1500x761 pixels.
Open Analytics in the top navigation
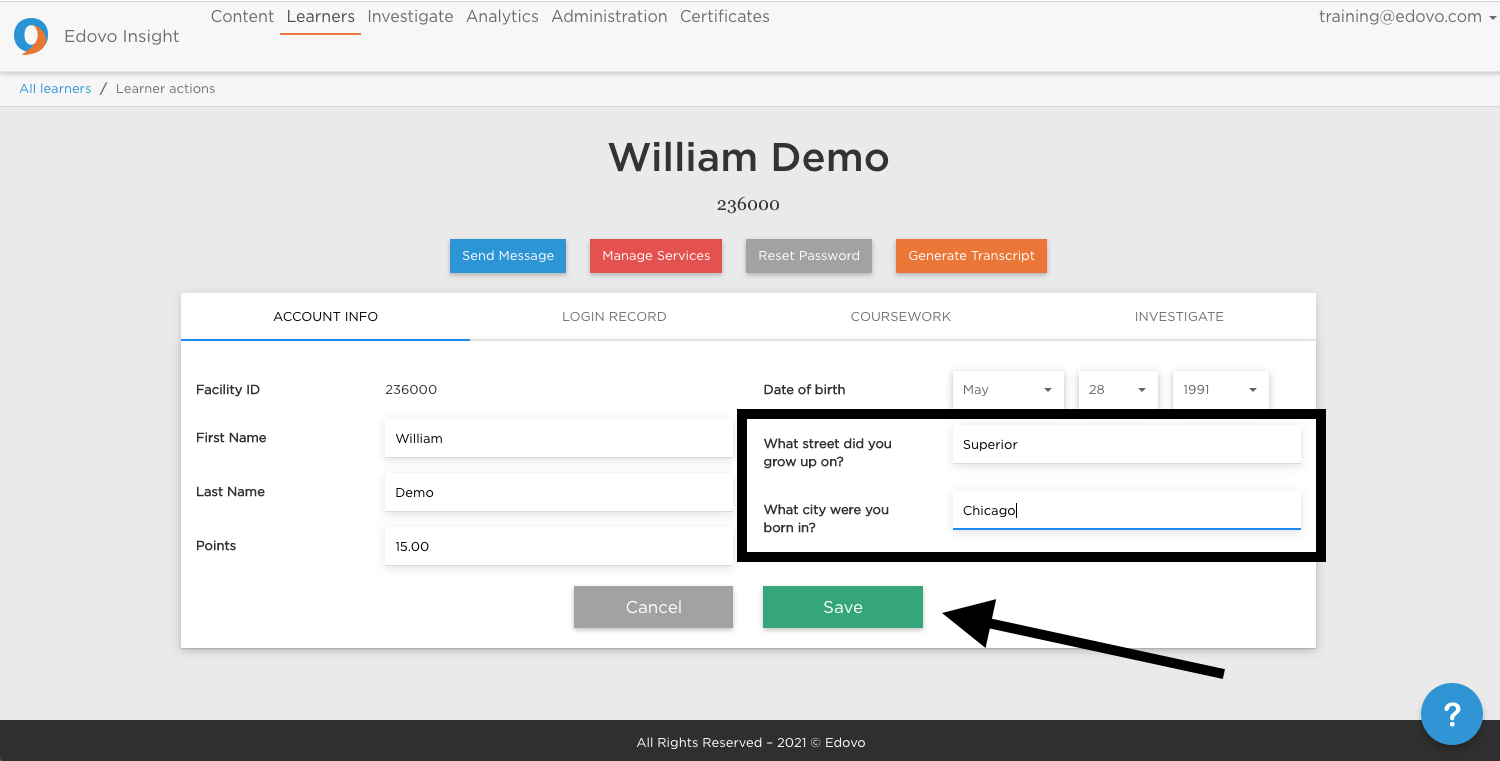point(502,17)
